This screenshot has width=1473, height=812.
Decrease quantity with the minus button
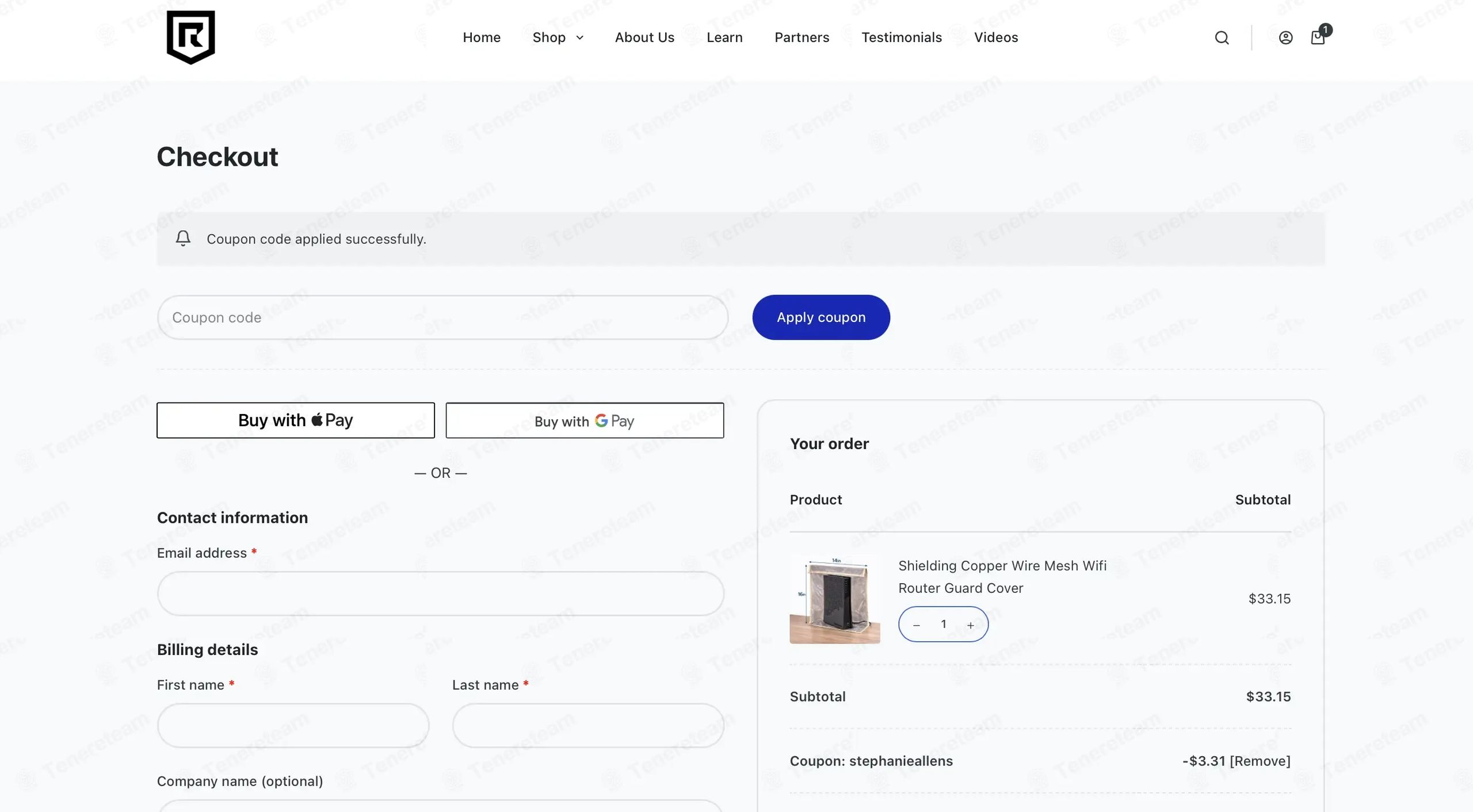(x=917, y=625)
